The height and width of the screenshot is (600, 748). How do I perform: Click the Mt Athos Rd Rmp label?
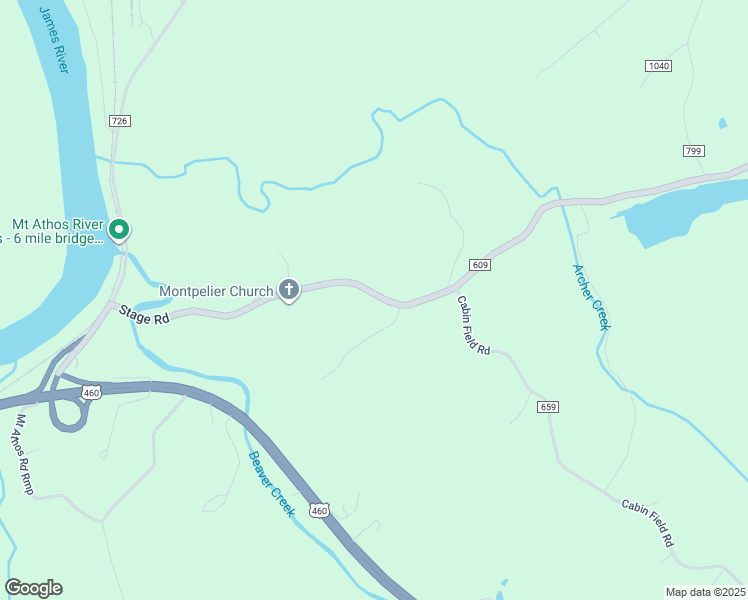tap(24, 454)
